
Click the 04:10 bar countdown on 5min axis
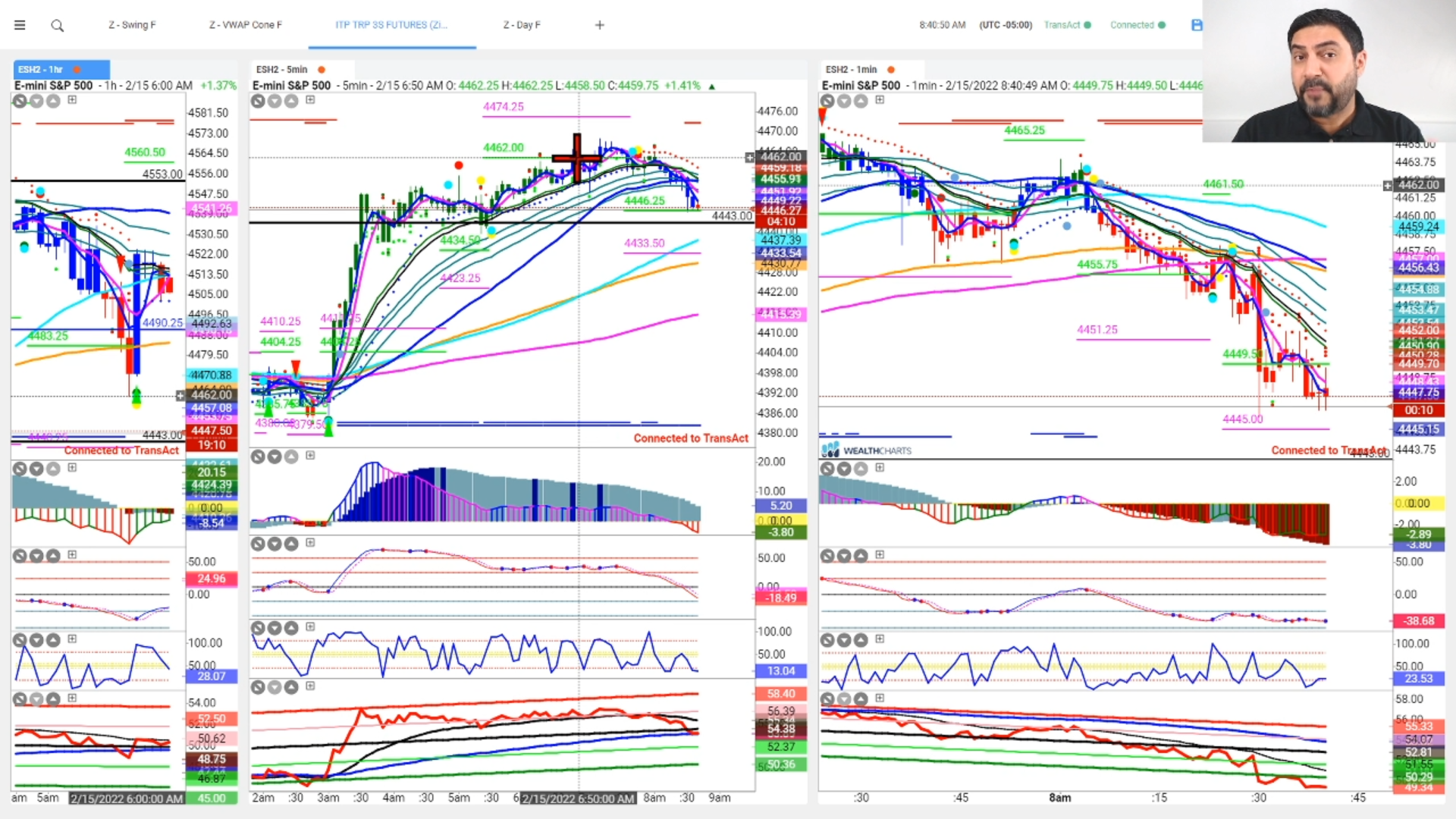tap(781, 221)
